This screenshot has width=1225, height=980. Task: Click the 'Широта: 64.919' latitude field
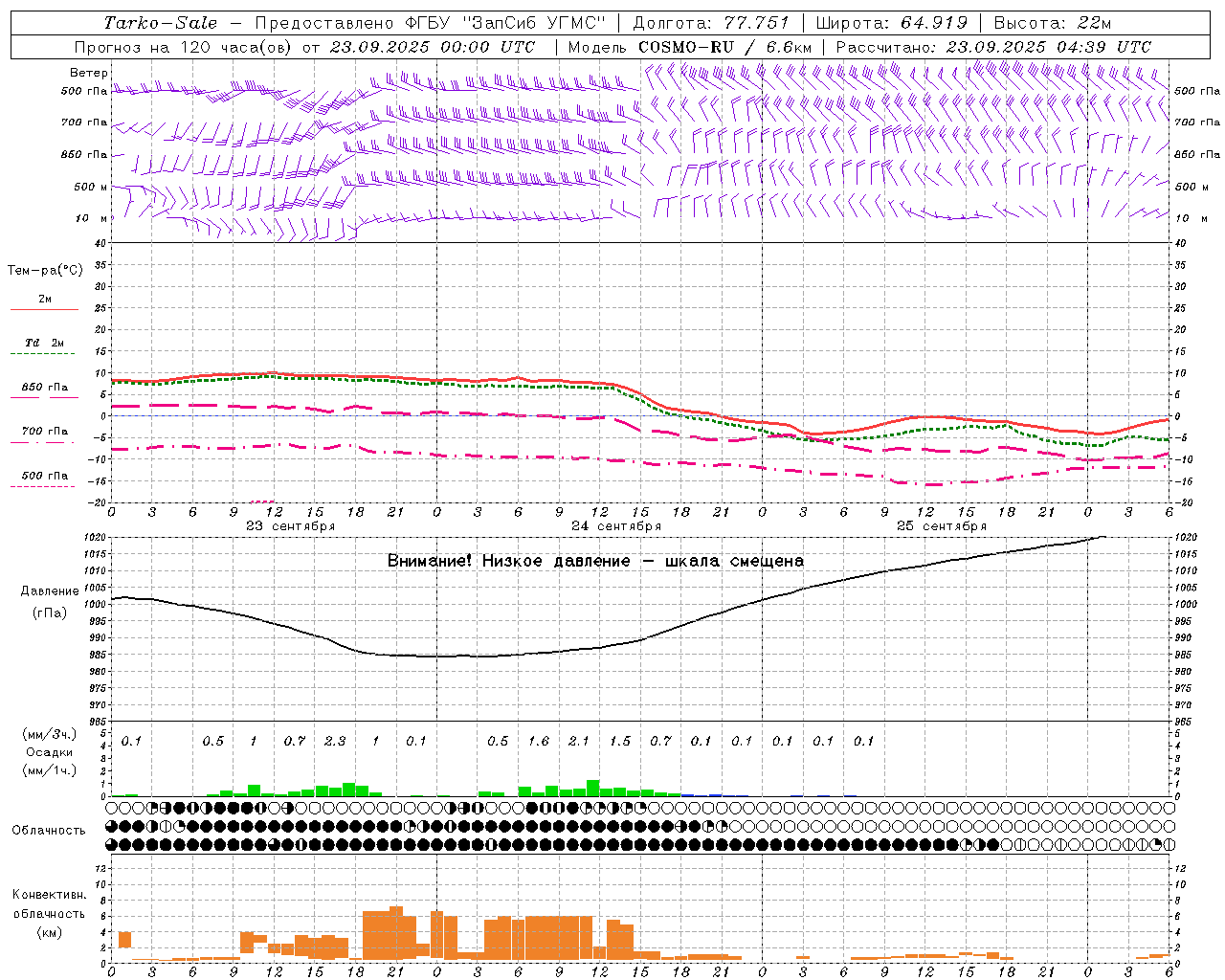tap(892, 23)
